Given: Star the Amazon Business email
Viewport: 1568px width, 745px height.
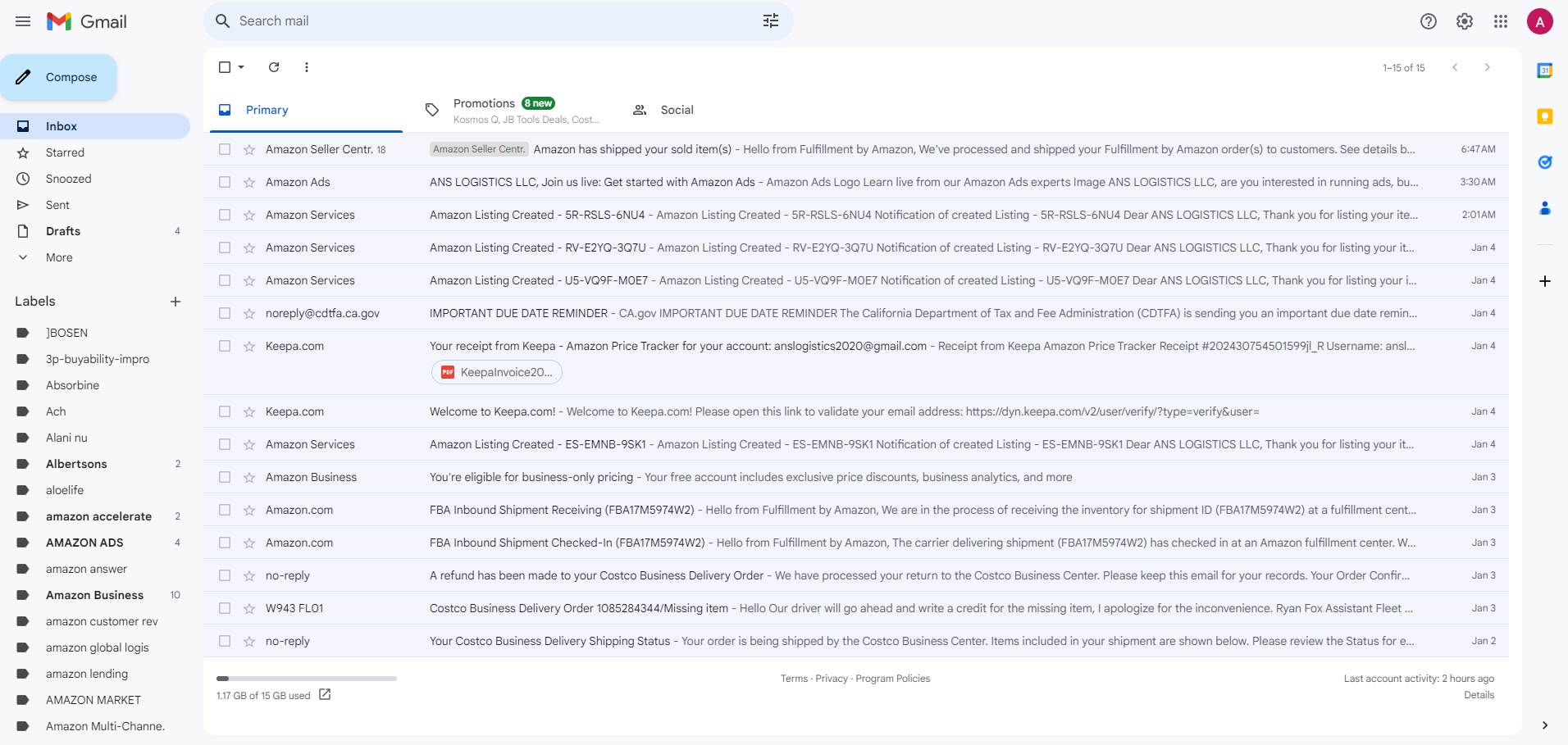Looking at the screenshot, I should pyautogui.click(x=249, y=477).
